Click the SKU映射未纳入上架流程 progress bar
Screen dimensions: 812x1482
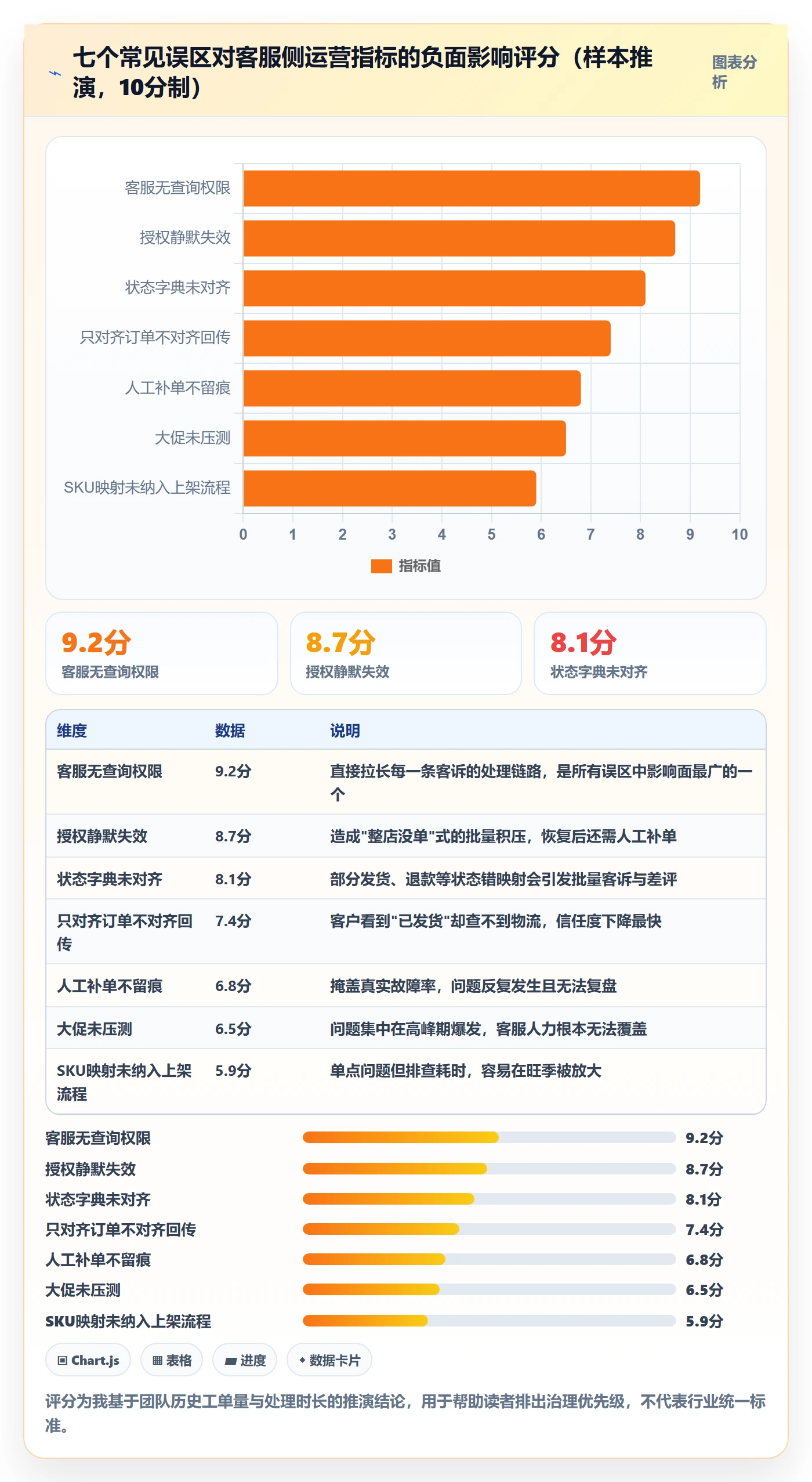click(489, 1321)
